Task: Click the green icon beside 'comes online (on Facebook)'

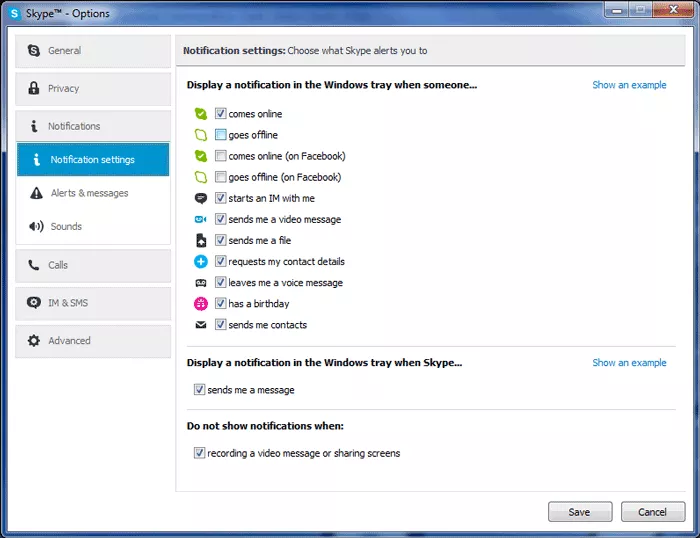Action: pyautogui.click(x=201, y=156)
